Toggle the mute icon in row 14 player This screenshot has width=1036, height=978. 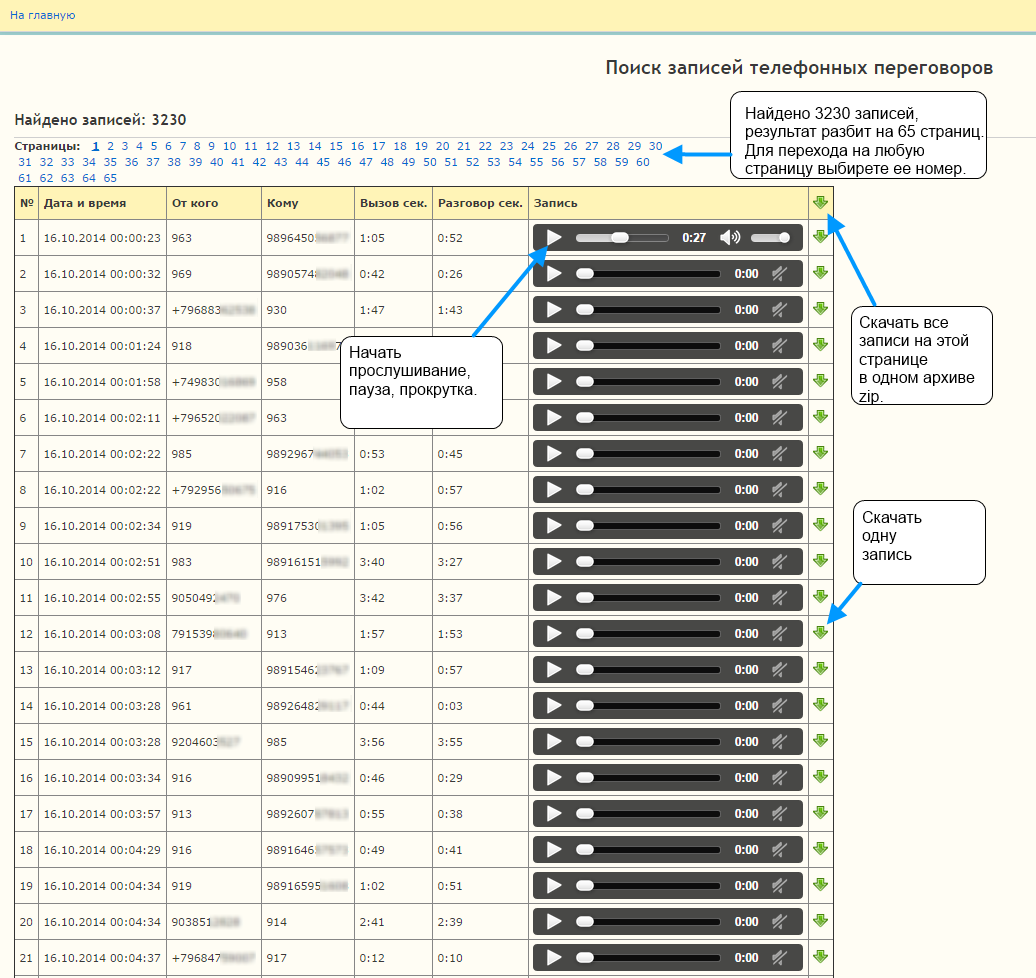click(780, 706)
